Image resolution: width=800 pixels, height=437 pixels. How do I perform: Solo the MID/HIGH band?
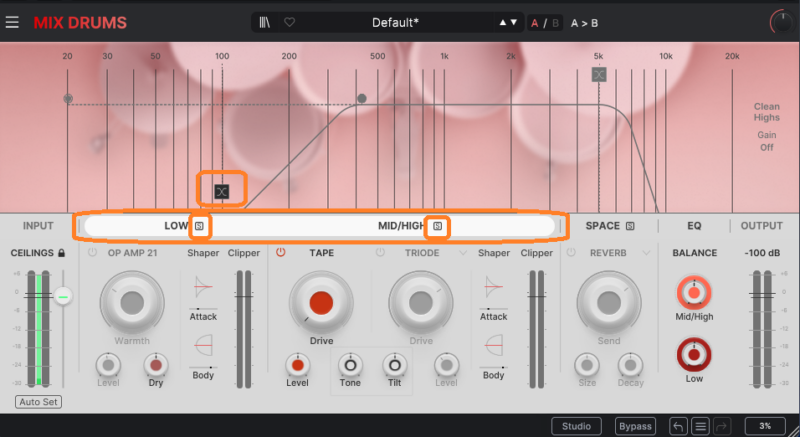click(x=437, y=227)
